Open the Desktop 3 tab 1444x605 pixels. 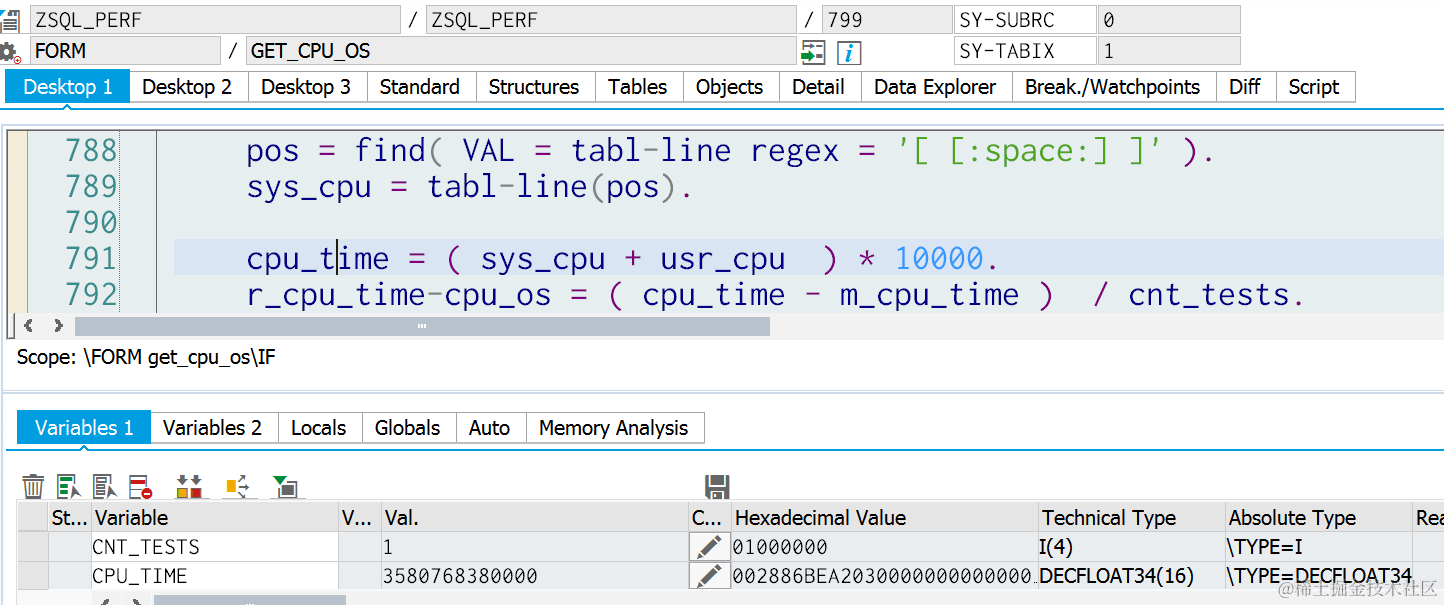tap(306, 87)
